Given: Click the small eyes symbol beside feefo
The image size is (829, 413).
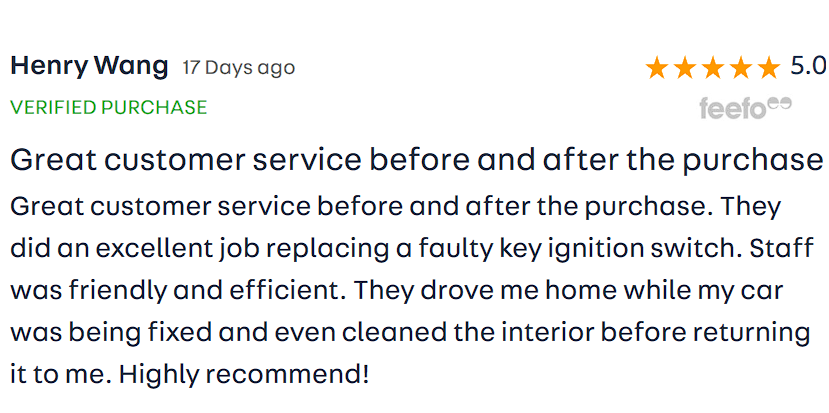Looking at the screenshot, I should (780, 103).
